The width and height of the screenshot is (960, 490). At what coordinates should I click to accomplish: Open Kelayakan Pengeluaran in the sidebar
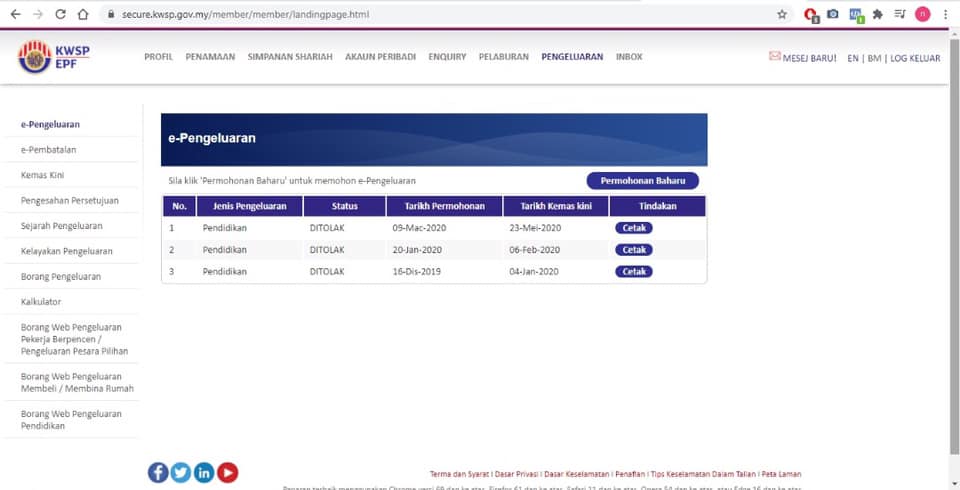click(x=67, y=251)
